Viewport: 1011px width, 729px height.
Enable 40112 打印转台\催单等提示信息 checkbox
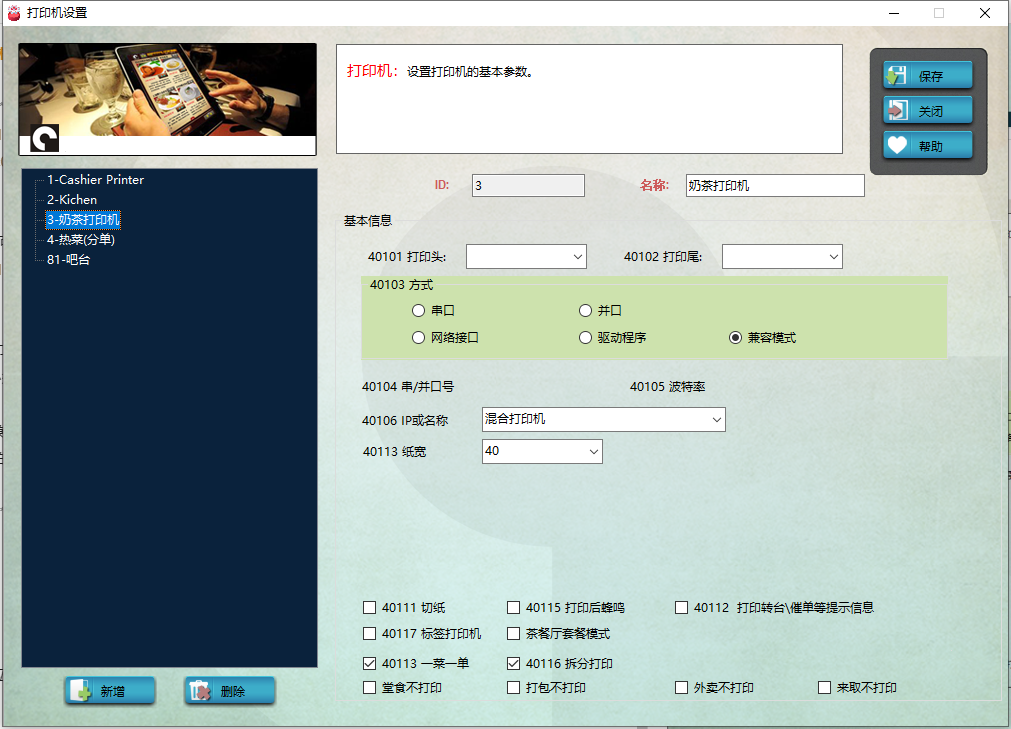(682, 608)
